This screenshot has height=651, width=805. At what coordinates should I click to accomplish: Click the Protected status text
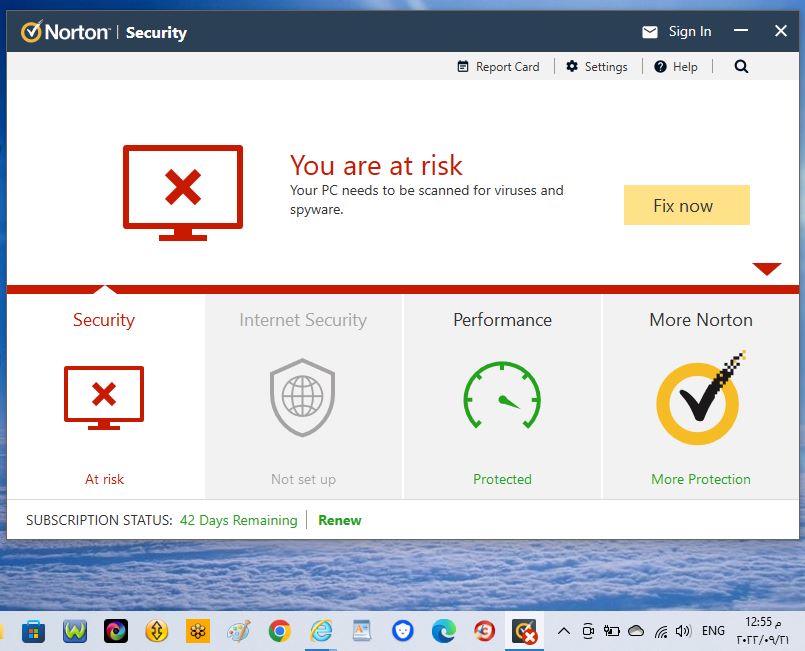point(502,479)
